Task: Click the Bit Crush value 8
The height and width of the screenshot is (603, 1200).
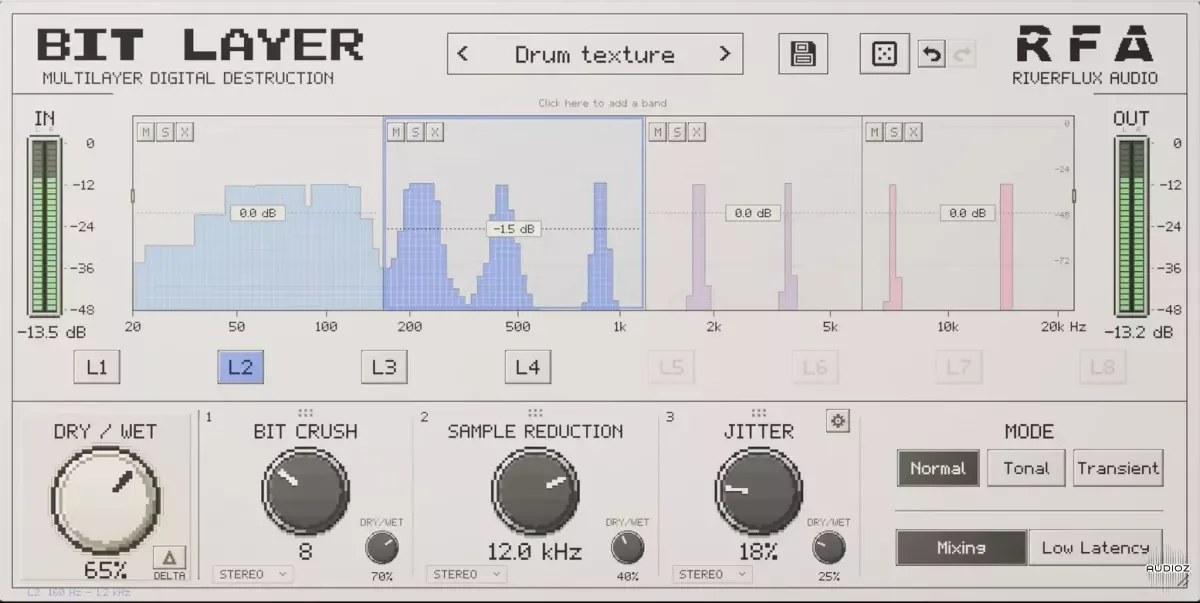Action: [x=305, y=551]
